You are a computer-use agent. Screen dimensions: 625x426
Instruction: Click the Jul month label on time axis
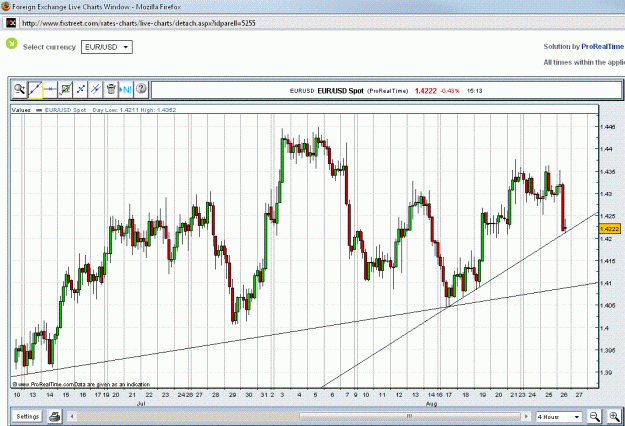pos(141,403)
